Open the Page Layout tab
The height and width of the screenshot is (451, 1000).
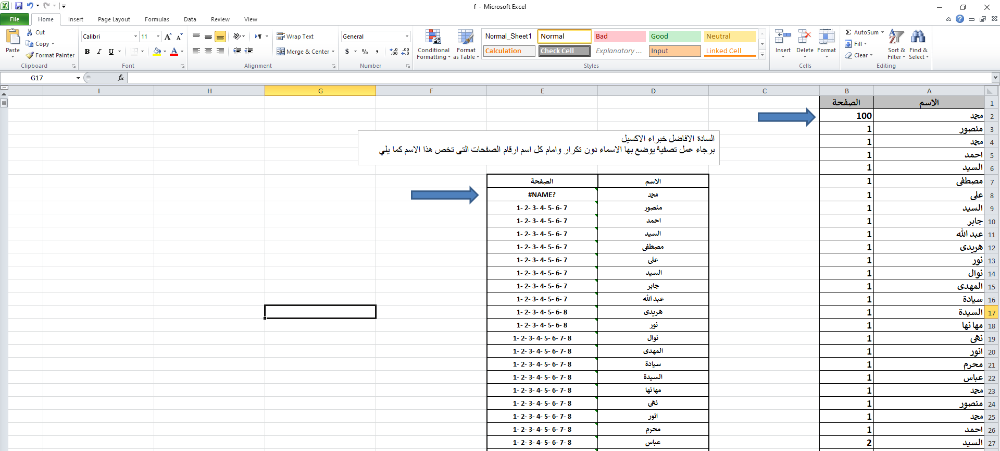(x=114, y=19)
